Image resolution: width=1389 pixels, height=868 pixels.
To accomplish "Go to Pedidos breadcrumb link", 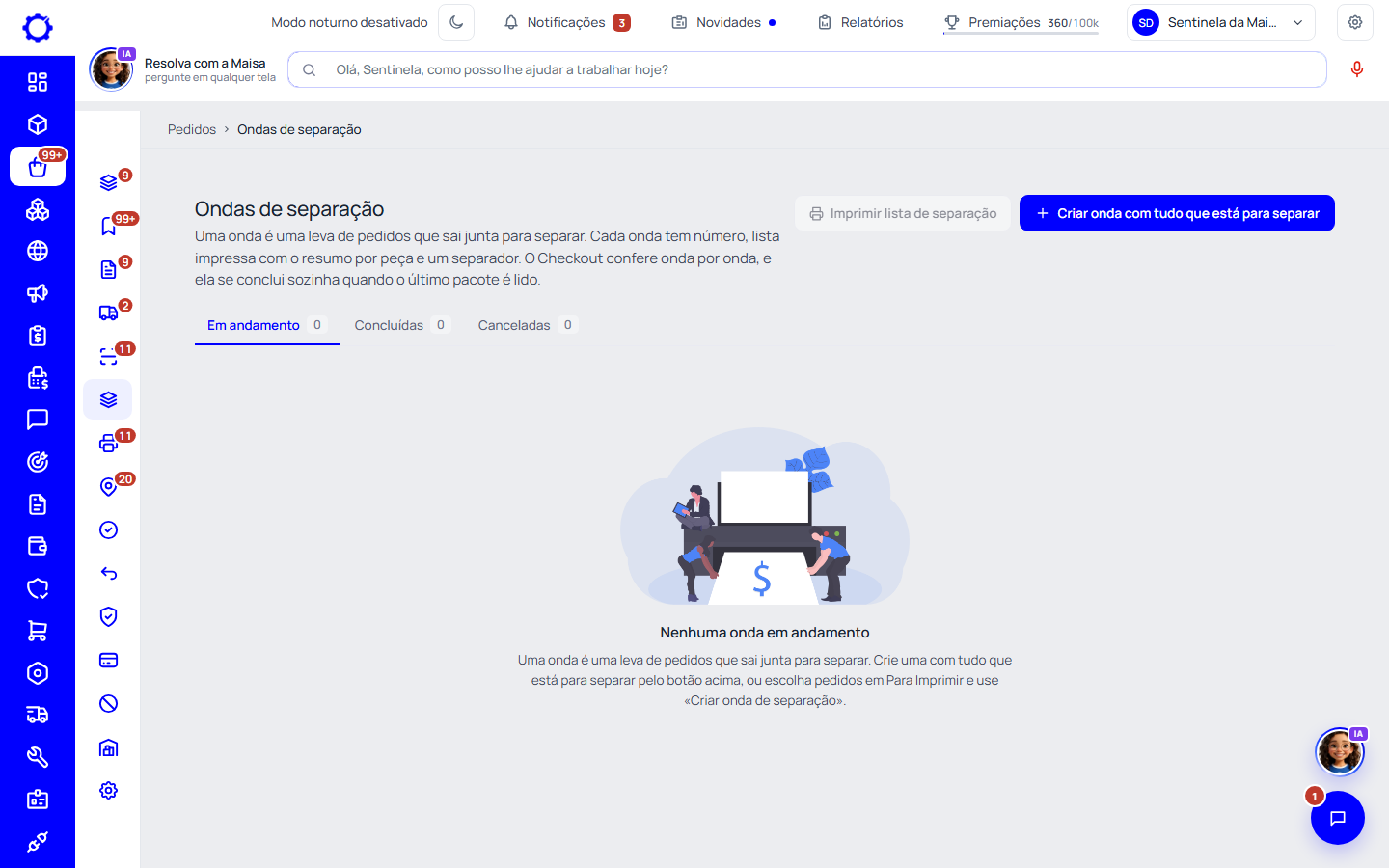I will [192, 129].
